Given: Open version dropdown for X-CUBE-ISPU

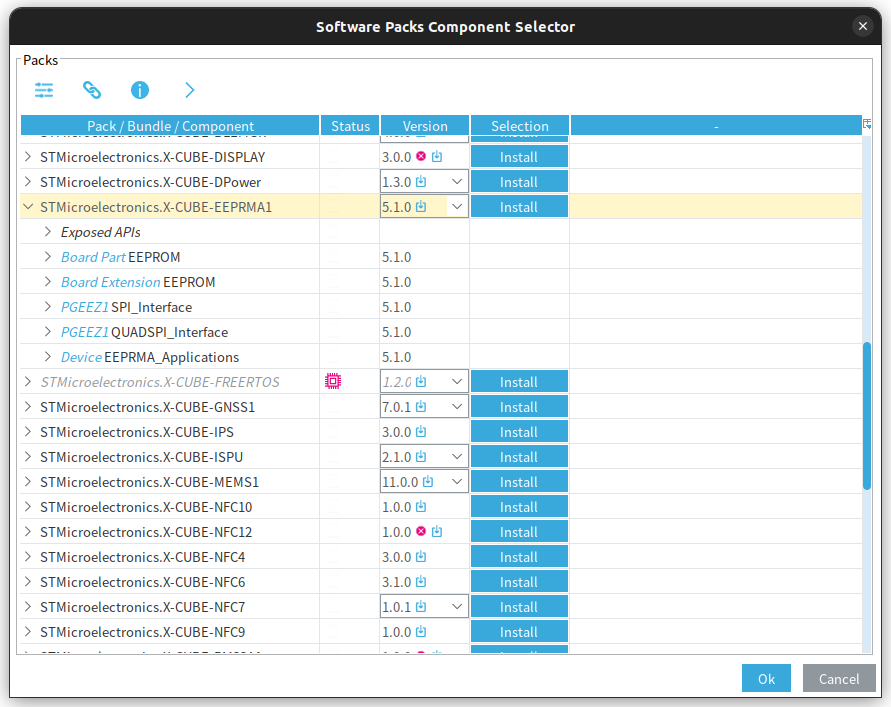Looking at the screenshot, I should click(x=457, y=457).
